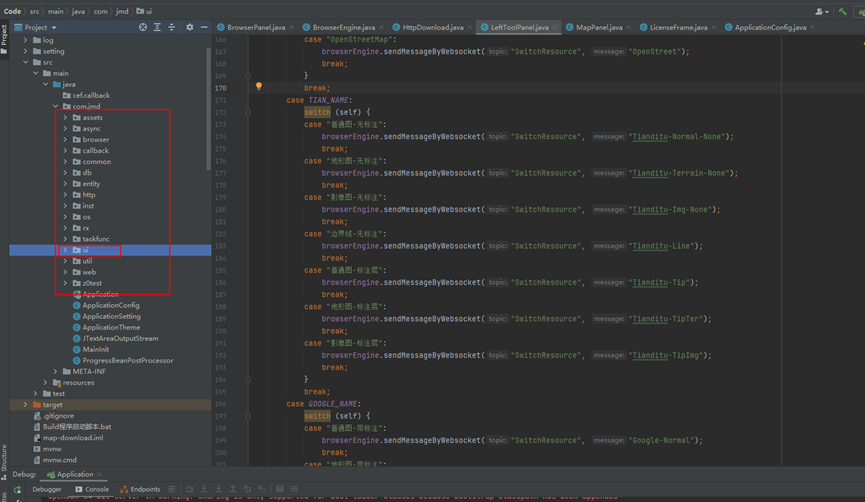Toggle the Project tool window side button
This screenshot has height=502, width=865.
4,39
